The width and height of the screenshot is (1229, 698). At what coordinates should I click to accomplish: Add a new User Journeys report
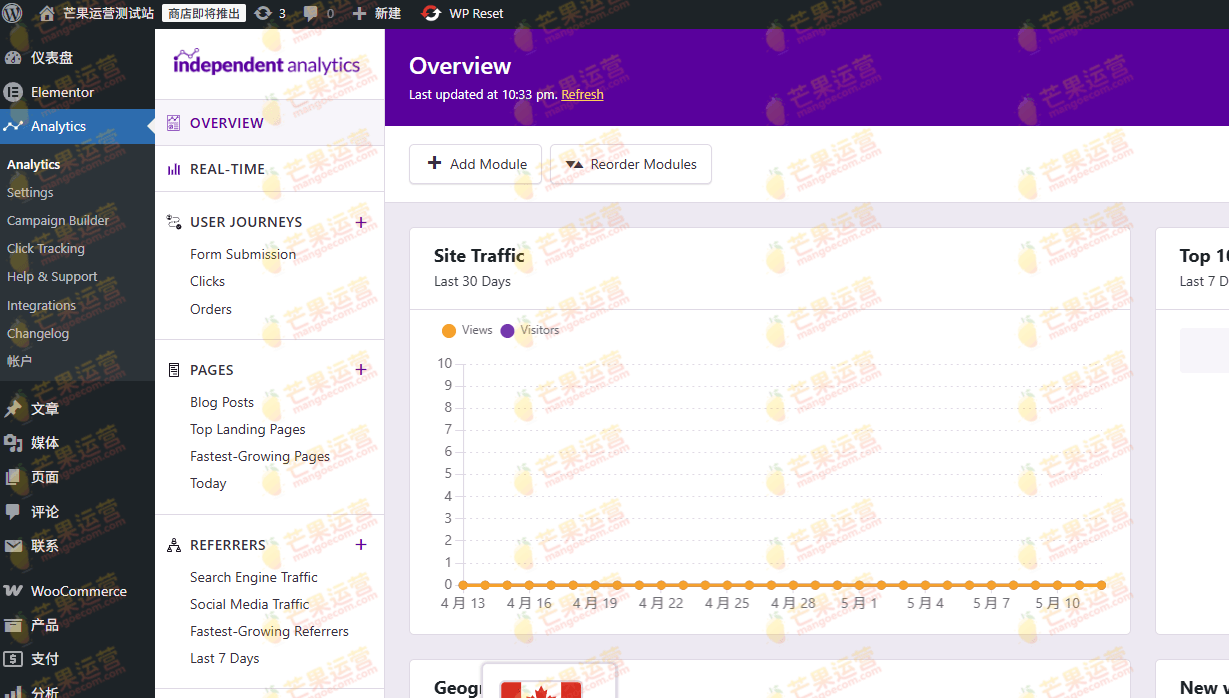point(361,222)
